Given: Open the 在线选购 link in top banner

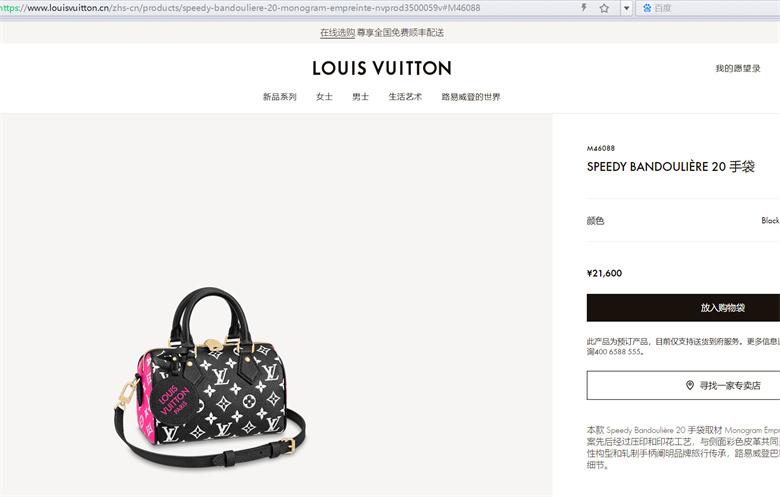Looking at the screenshot, I should coord(337,33).
